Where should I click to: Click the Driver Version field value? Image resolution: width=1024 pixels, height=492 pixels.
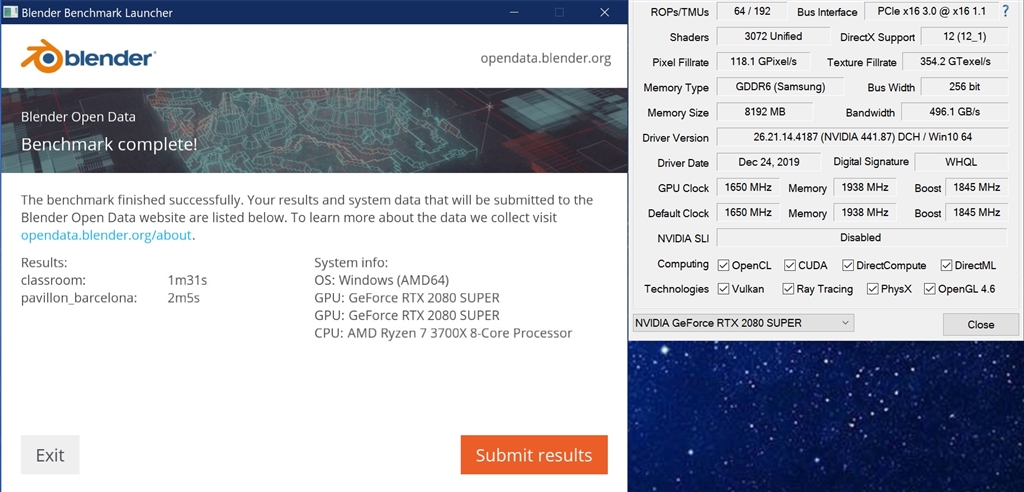[863, 137]
